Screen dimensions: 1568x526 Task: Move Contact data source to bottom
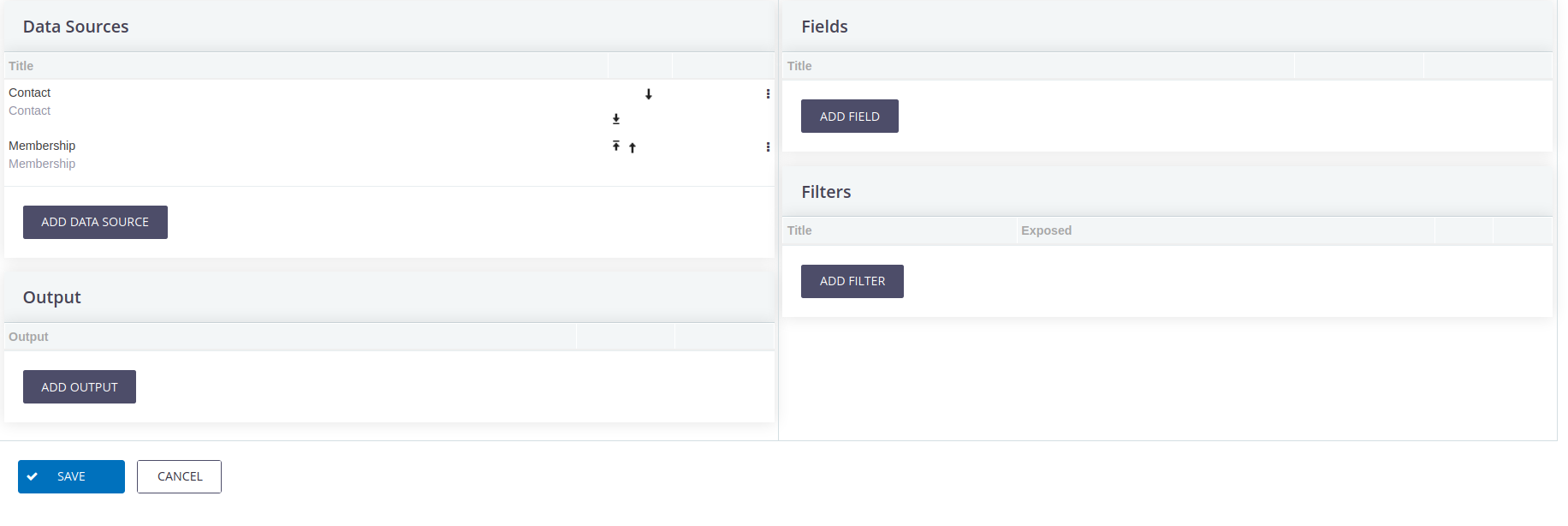616,119
